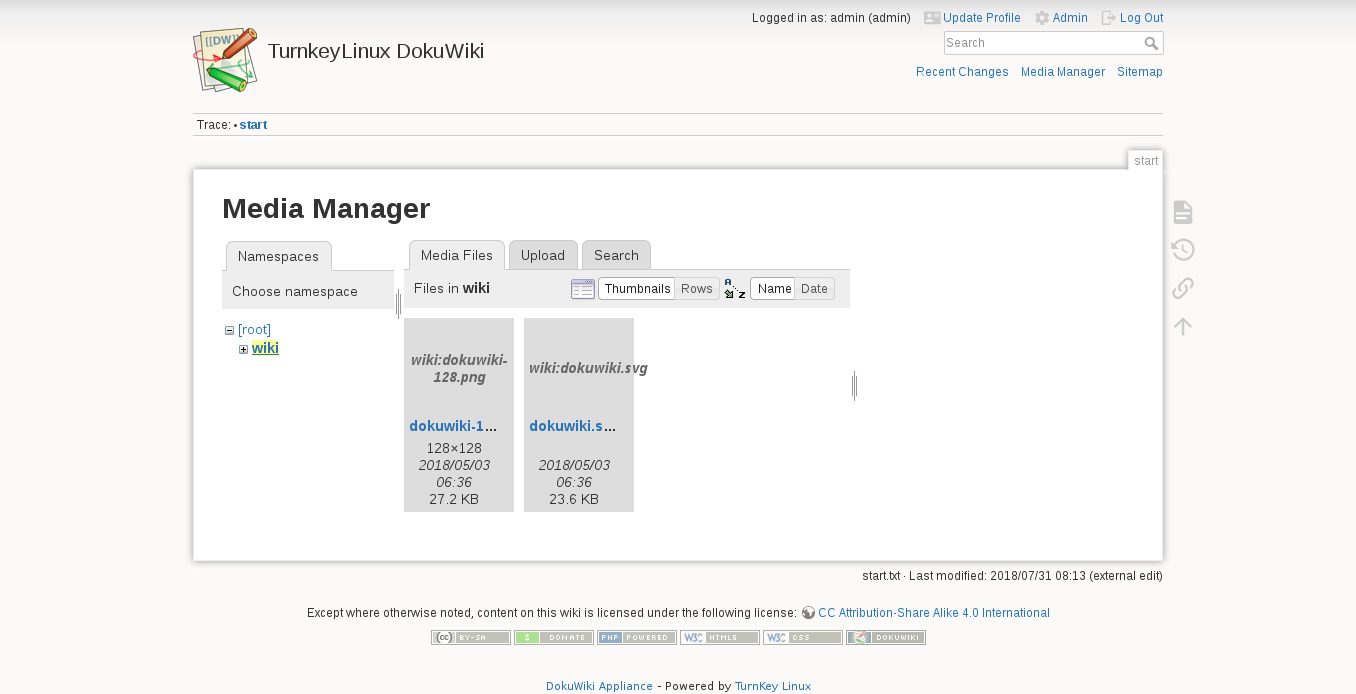1356x694 pixels.
Task: Click the panel resize handle beside namespaces
Action: pos(398,304)
